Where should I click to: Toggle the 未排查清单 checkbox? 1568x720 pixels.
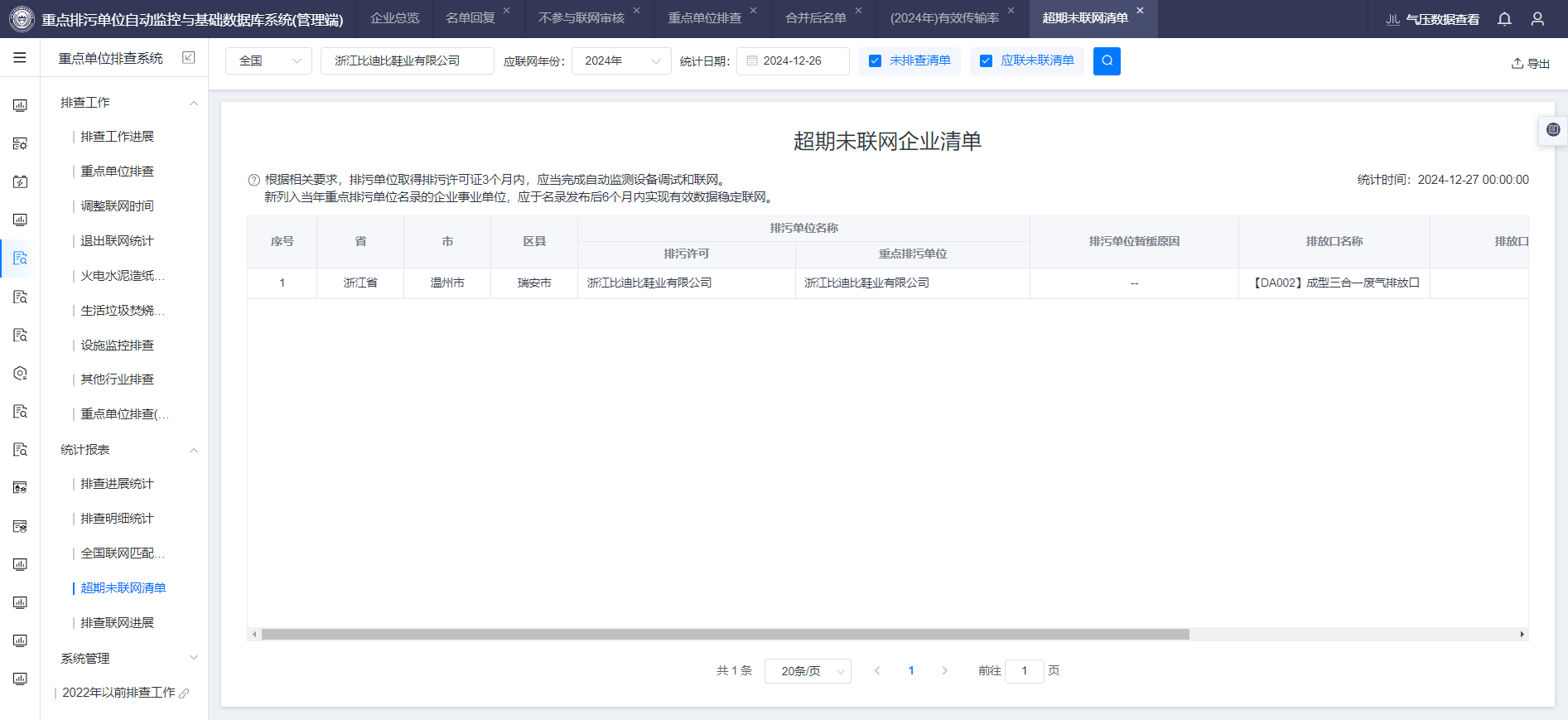875,60
